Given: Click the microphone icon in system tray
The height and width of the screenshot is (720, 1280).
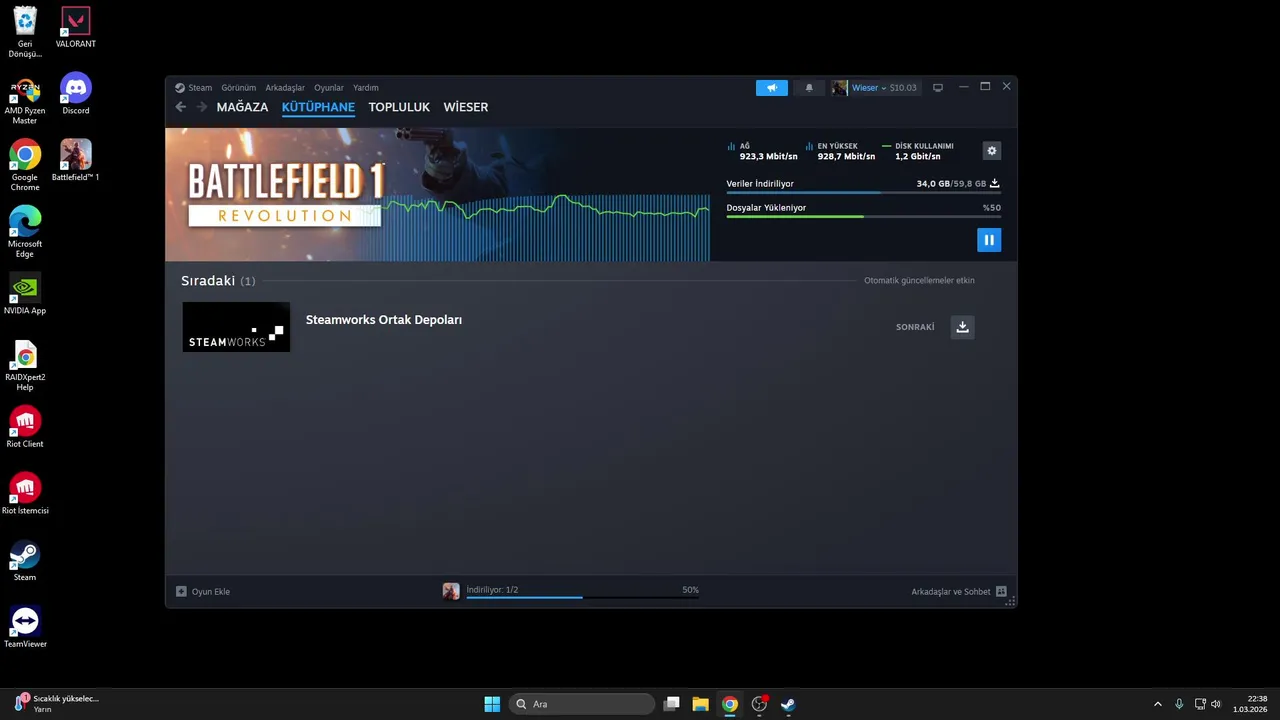Looking at the screenshot, I should point(1179,704).
